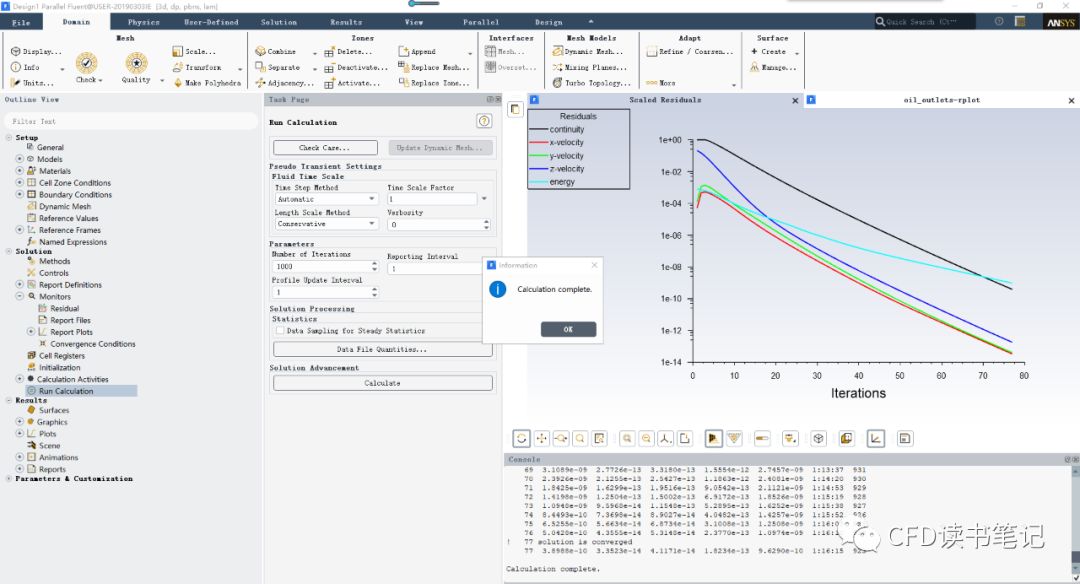Click the Filter Text field in Outline View

(131, 121)
